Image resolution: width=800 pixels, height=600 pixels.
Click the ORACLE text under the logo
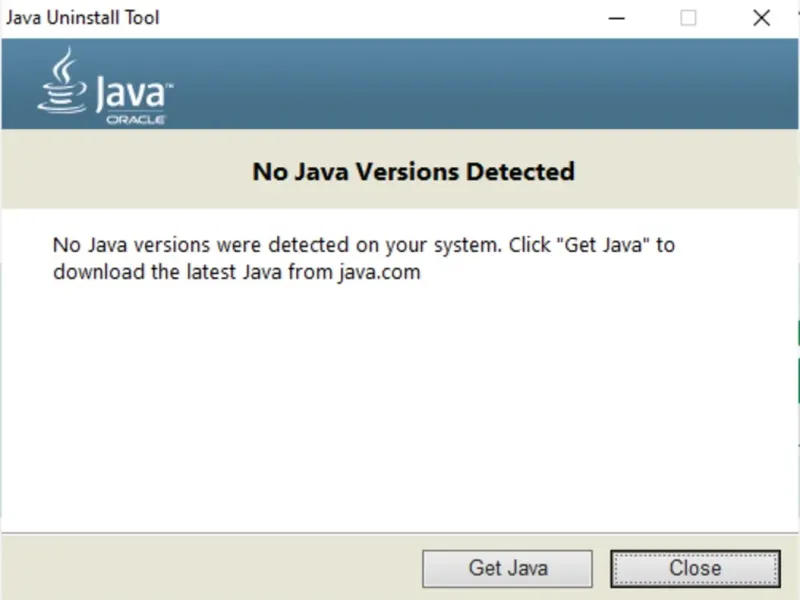[136, 120]
